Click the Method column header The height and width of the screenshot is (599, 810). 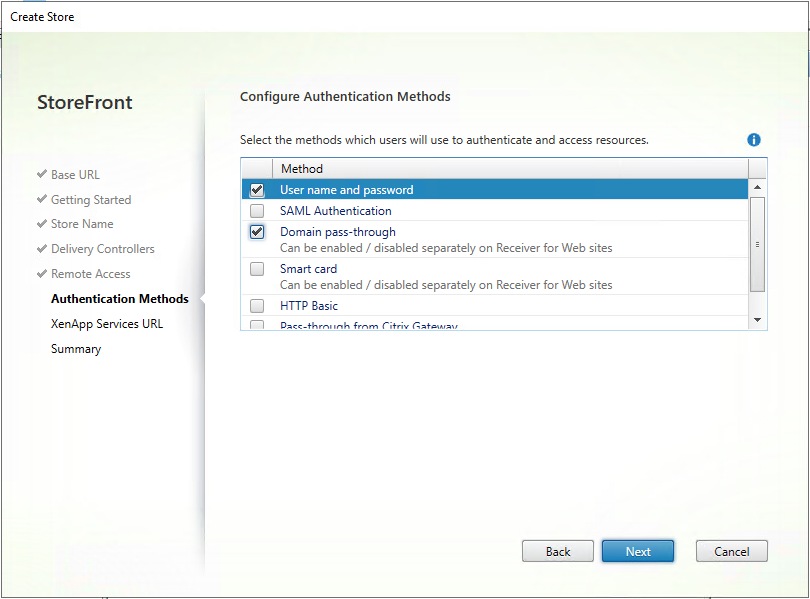point(303,168)
